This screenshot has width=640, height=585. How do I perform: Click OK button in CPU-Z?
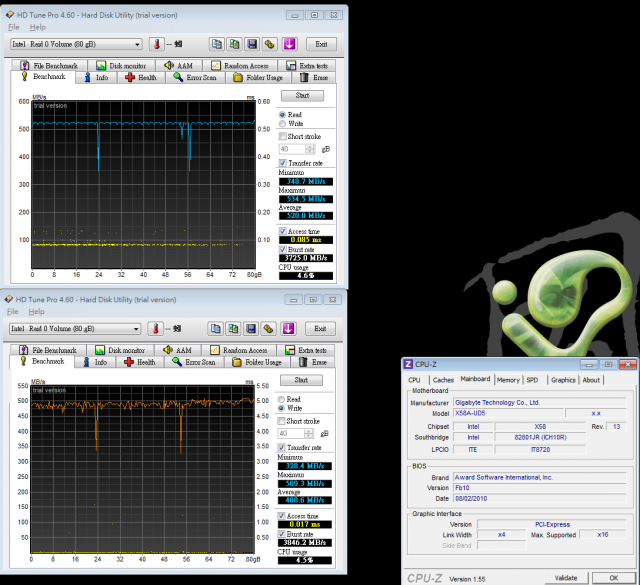(x=614, y=578)
